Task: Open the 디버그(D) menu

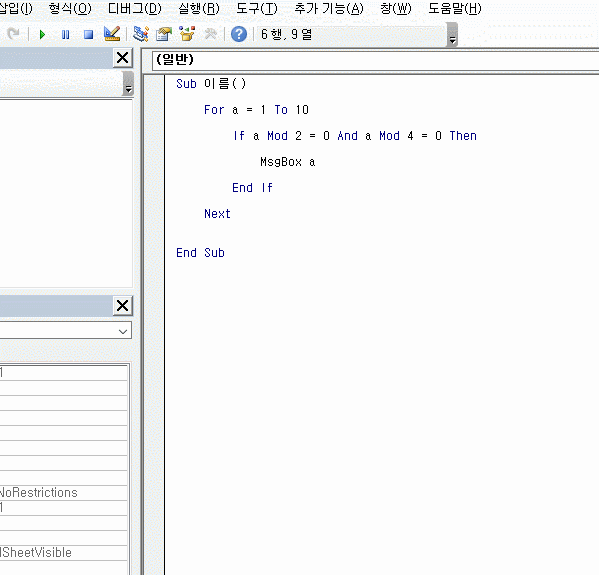Action: tap(135, 8)
